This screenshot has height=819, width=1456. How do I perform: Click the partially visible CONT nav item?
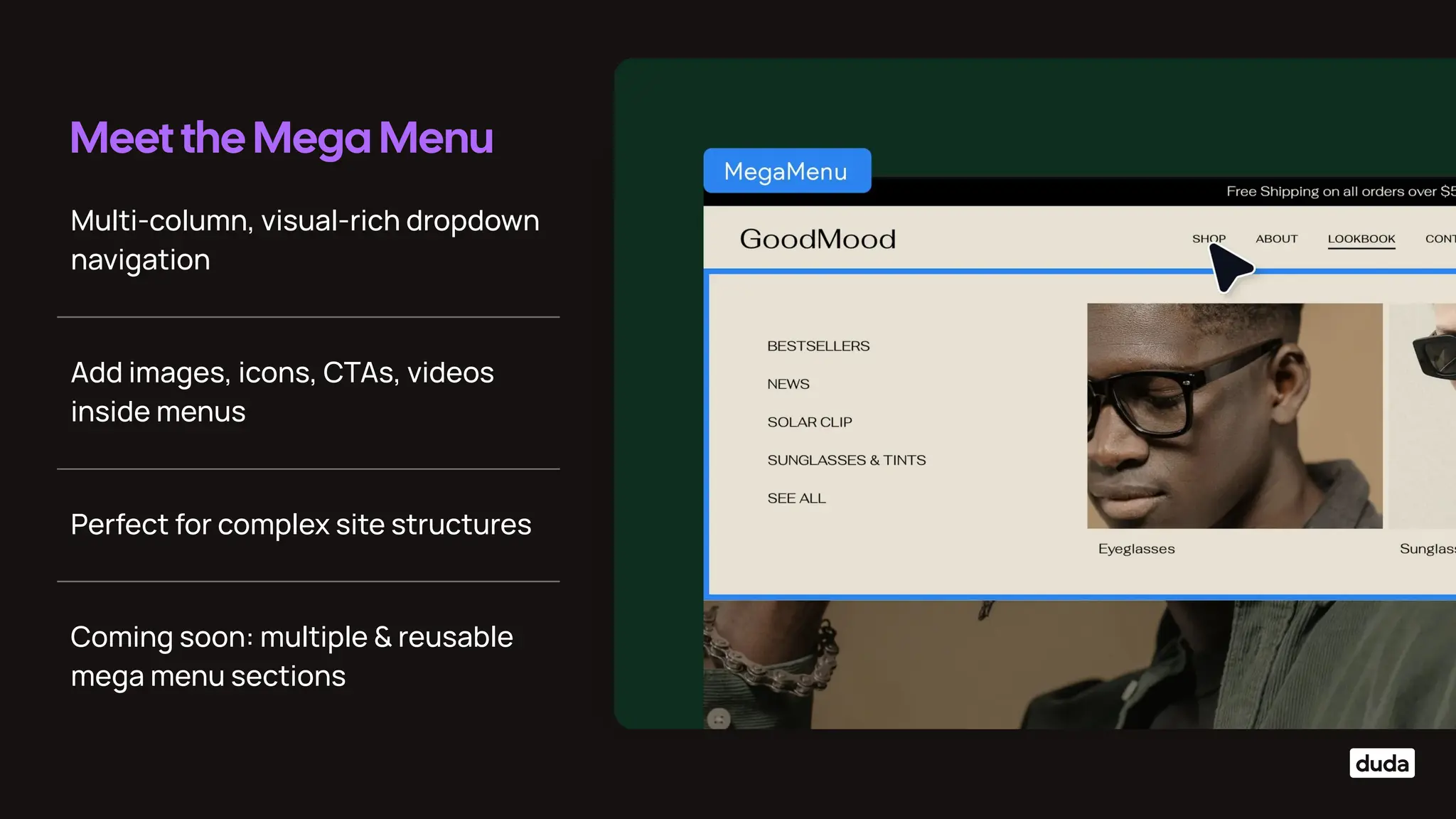coord(1440,239)
